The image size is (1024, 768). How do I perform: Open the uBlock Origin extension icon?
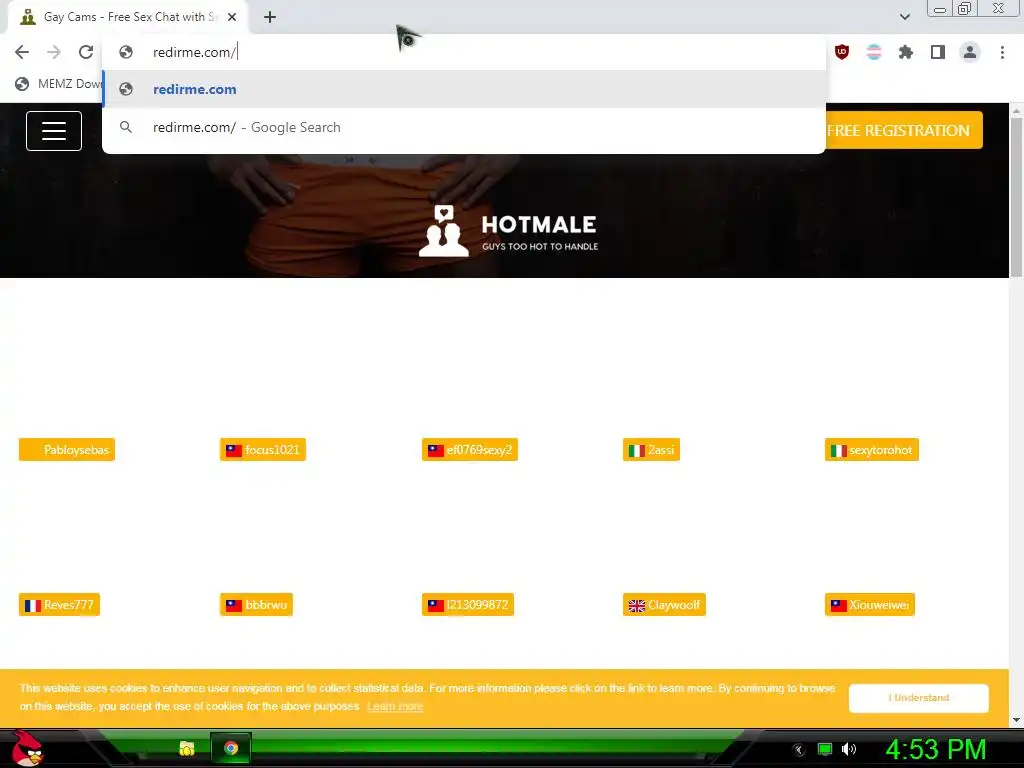coord(842,52)
